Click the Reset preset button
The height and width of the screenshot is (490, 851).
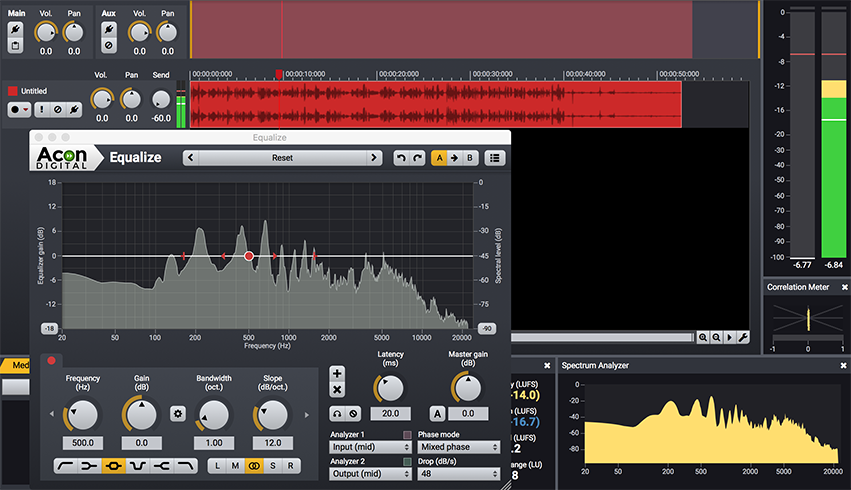click(x=282, y=158)
